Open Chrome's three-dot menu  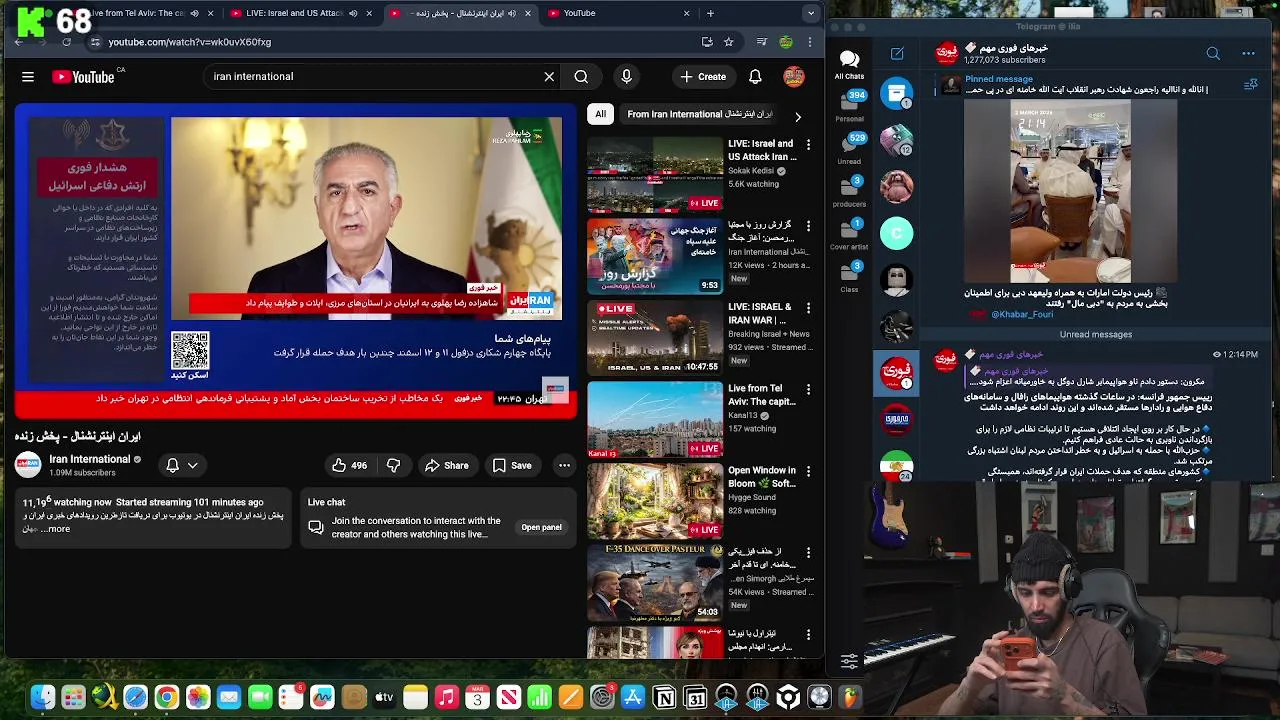click(x=809, y=42)
